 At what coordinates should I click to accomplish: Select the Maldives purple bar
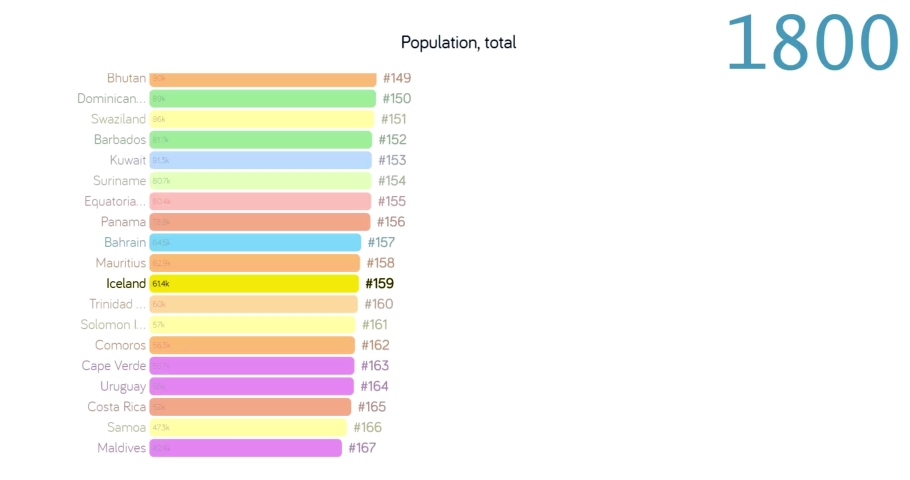(x=245, y=448)
